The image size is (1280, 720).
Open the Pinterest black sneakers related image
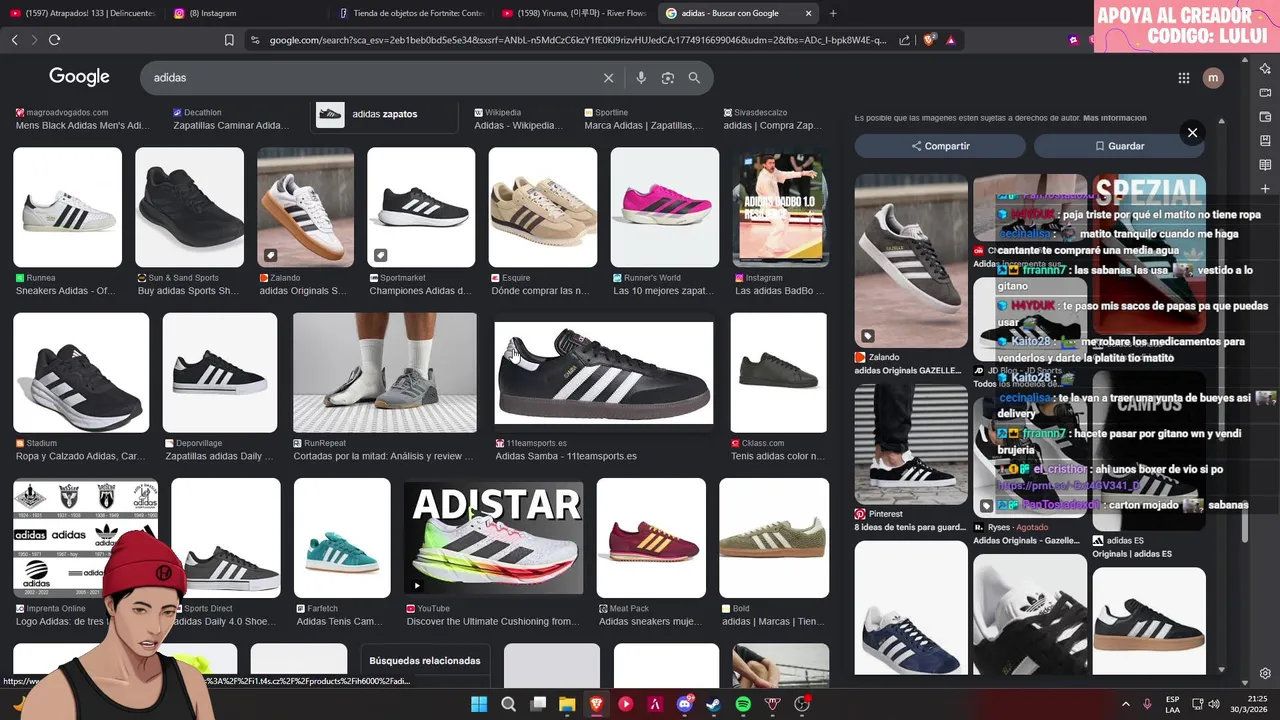(x=911, y=445)
